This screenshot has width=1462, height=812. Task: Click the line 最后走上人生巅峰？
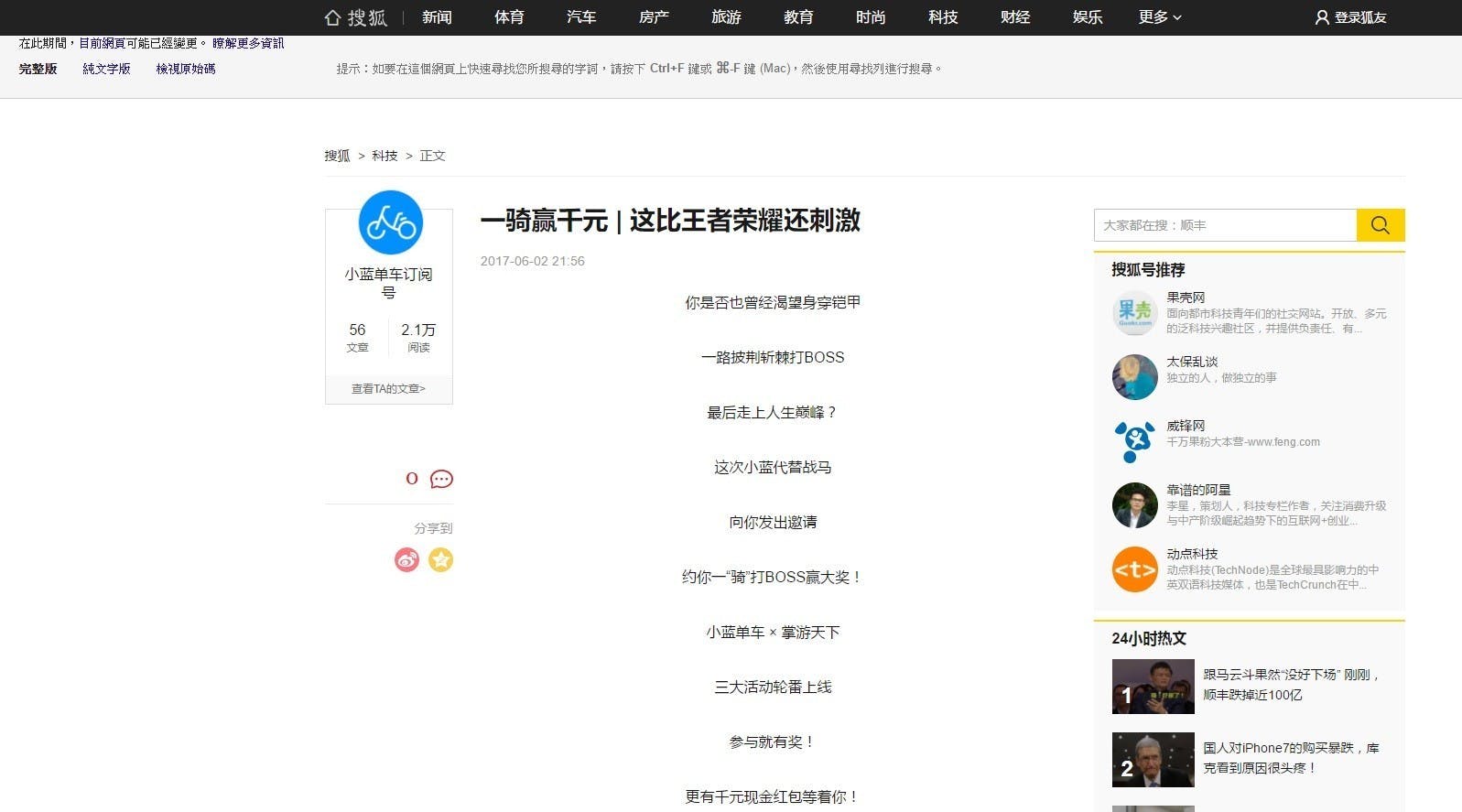click(x=773, y=413)
